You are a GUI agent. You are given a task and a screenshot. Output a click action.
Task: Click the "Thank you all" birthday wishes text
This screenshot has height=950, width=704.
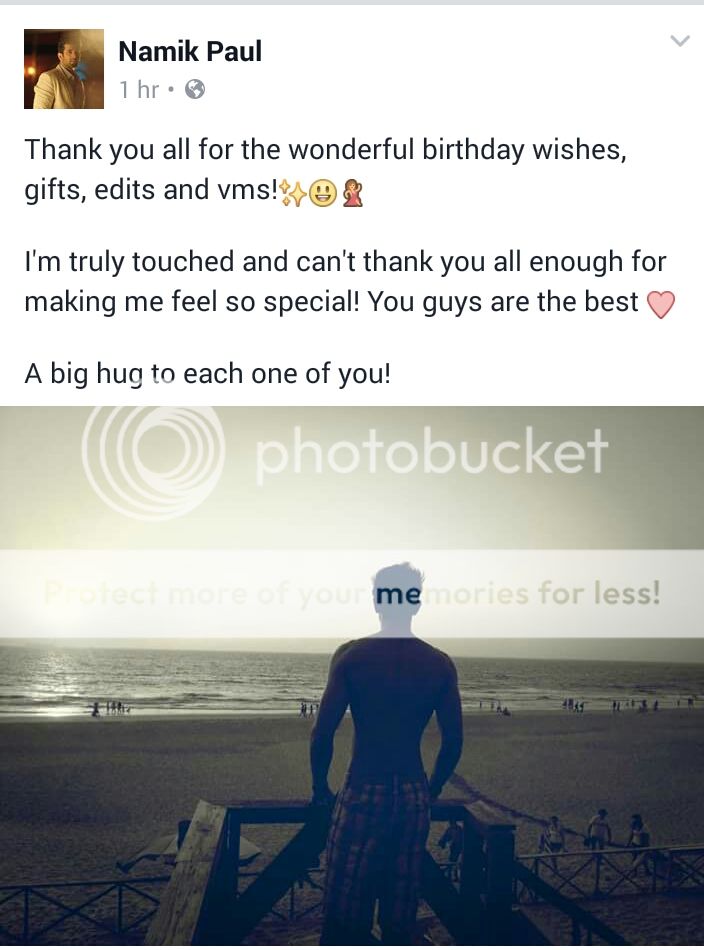point(326,169)
